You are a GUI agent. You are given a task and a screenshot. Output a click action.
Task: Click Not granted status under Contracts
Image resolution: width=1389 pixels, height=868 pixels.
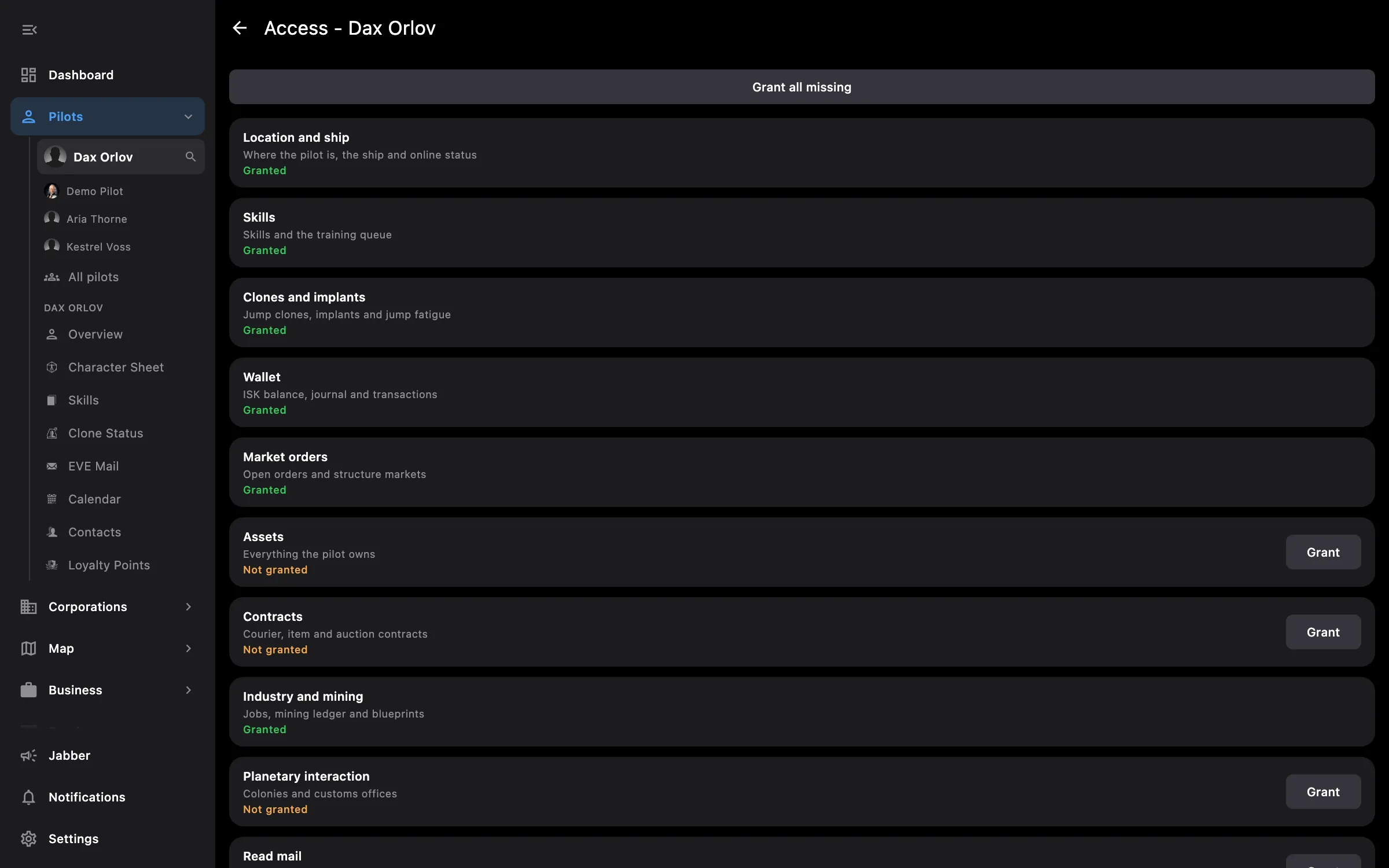point(275,650)
